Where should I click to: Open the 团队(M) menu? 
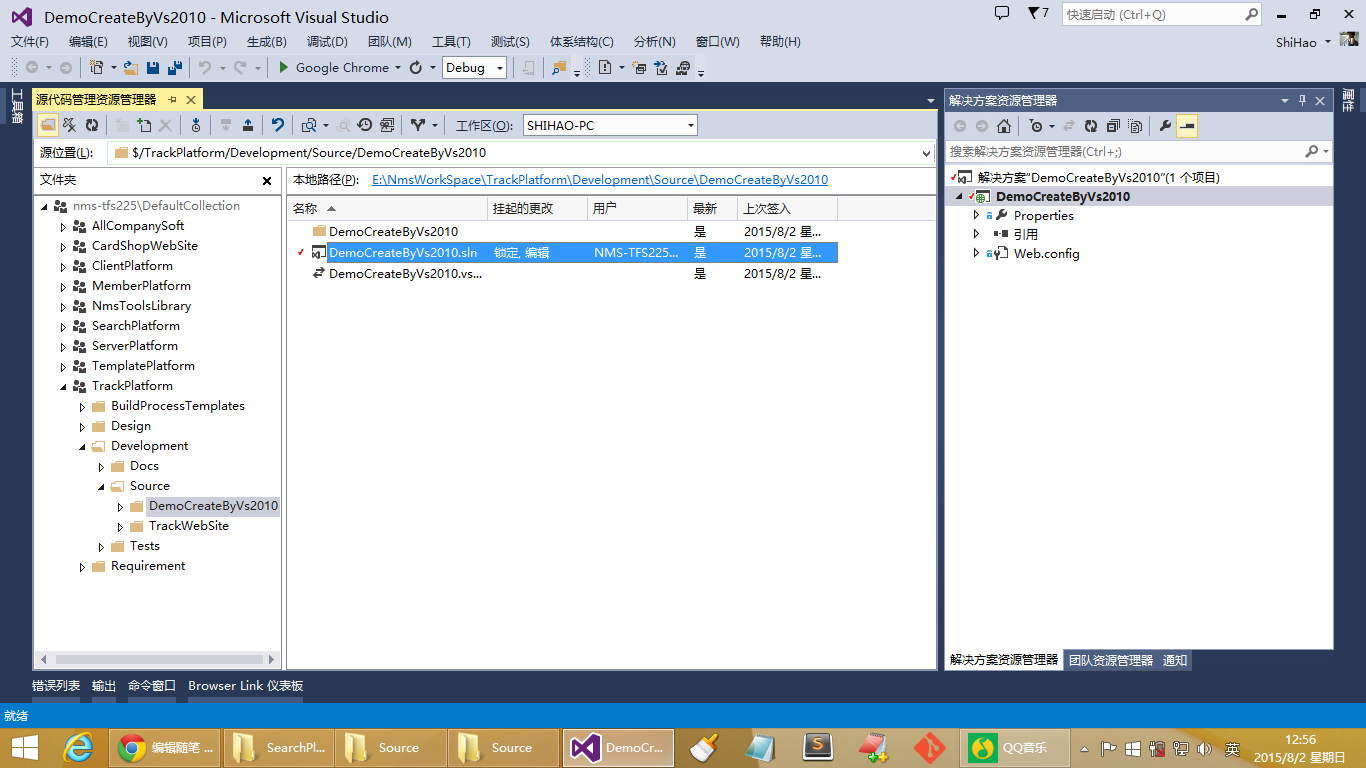pos(389,41)
